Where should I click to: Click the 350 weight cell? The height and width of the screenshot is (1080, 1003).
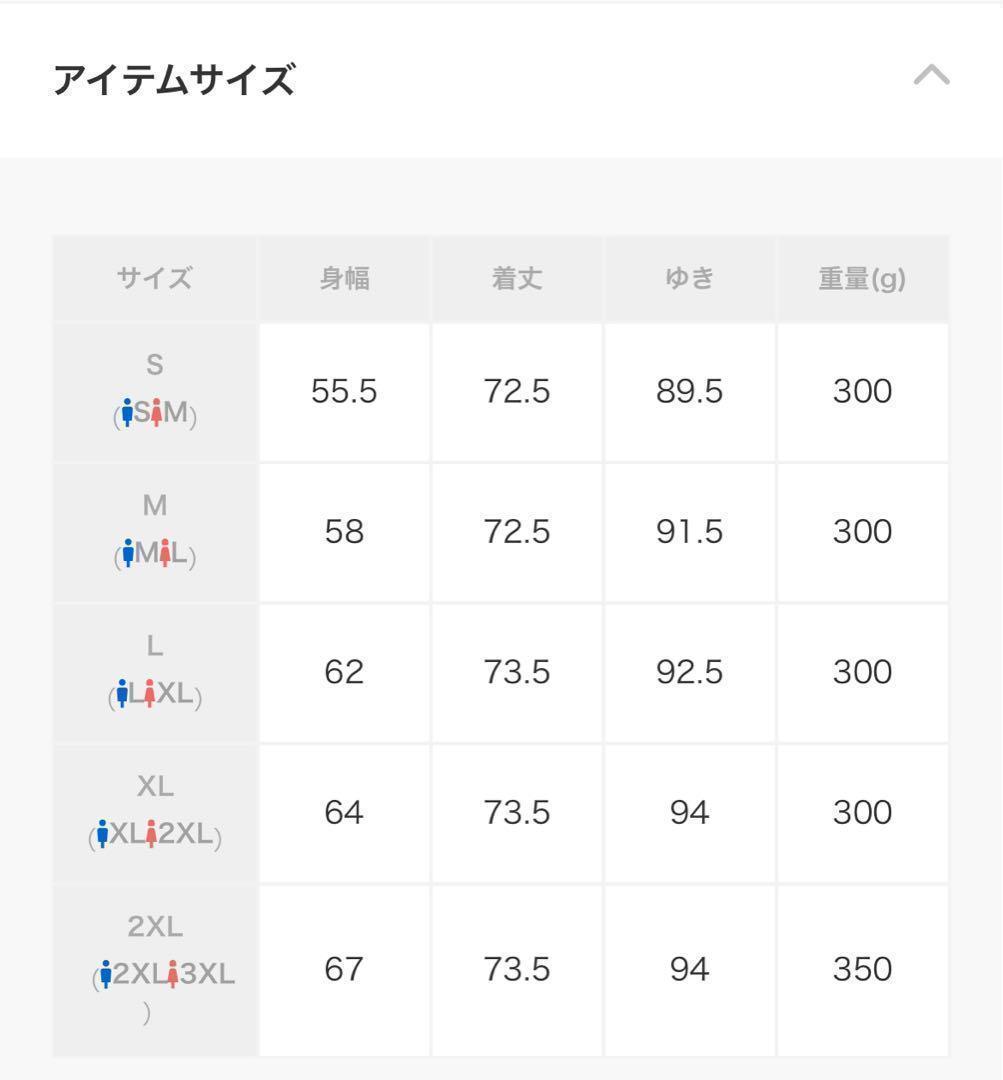[862, 969]
